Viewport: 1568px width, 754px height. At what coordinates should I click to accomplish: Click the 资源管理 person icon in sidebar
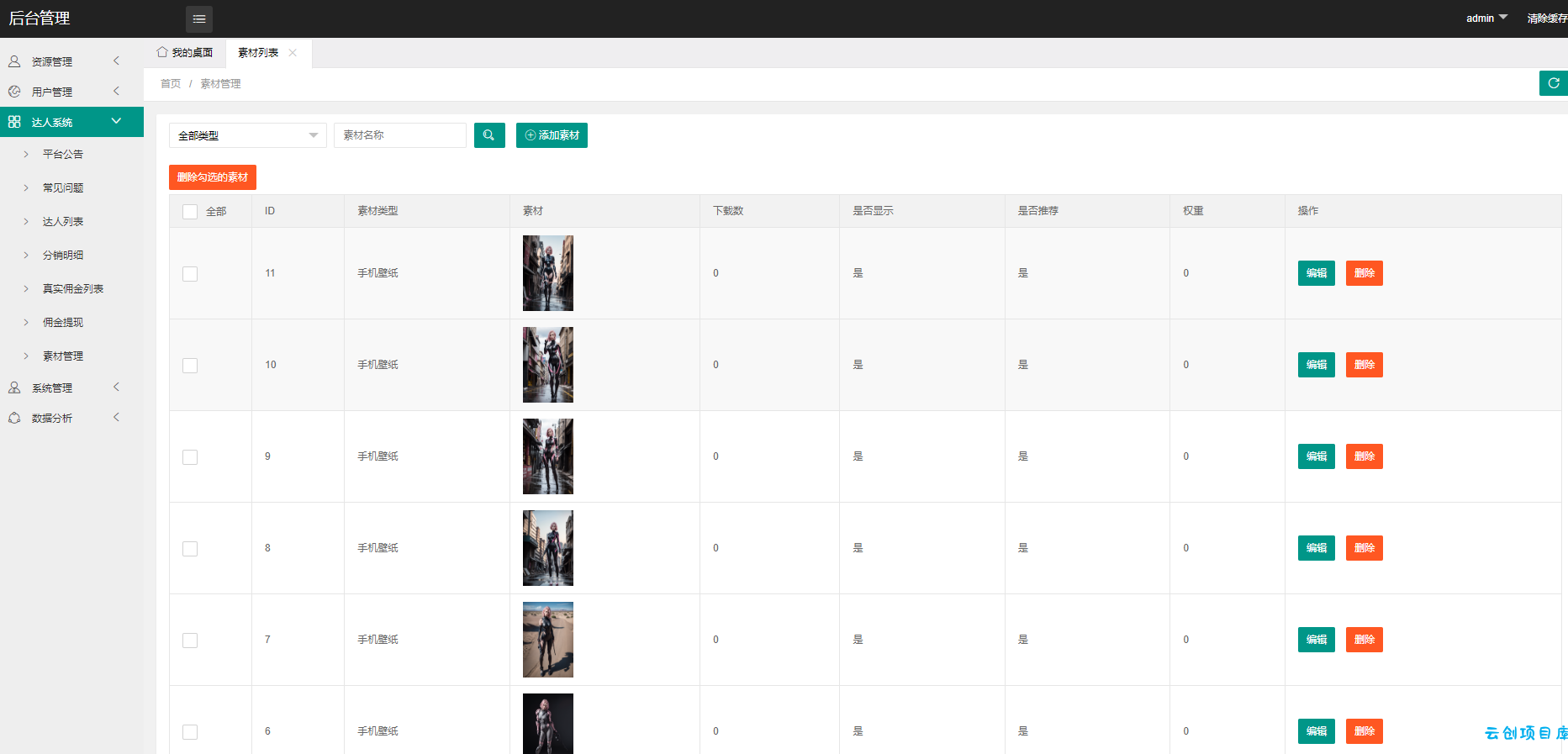click(x=14, y=61)
